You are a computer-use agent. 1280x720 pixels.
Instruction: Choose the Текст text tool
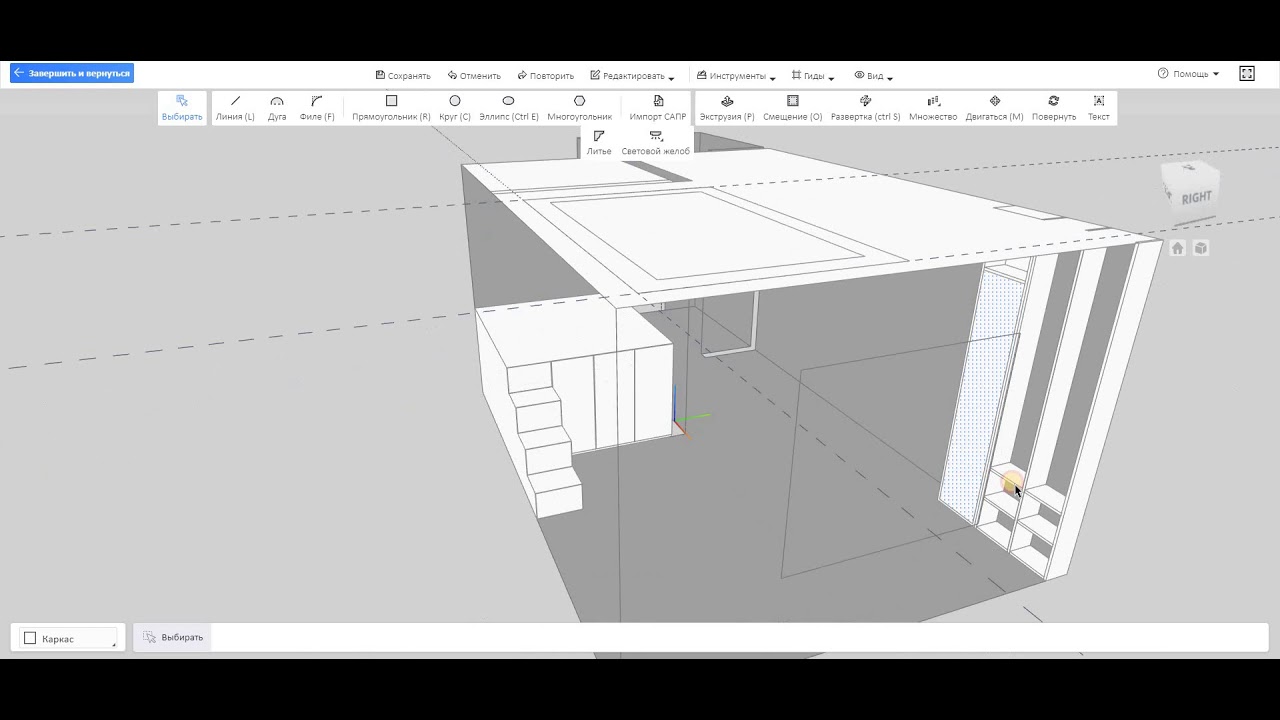coord(1099,108)
